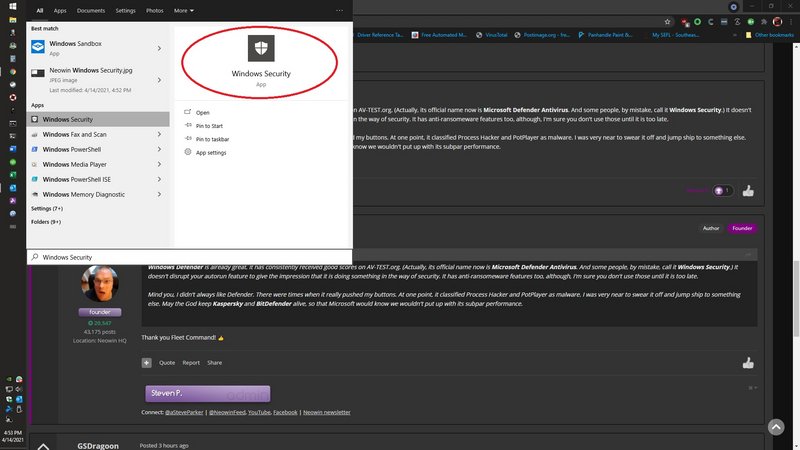The width and height of the screenshot is (800, 450).
Task: Switch to the Apps search tab
Action: (x=60, y=10)
